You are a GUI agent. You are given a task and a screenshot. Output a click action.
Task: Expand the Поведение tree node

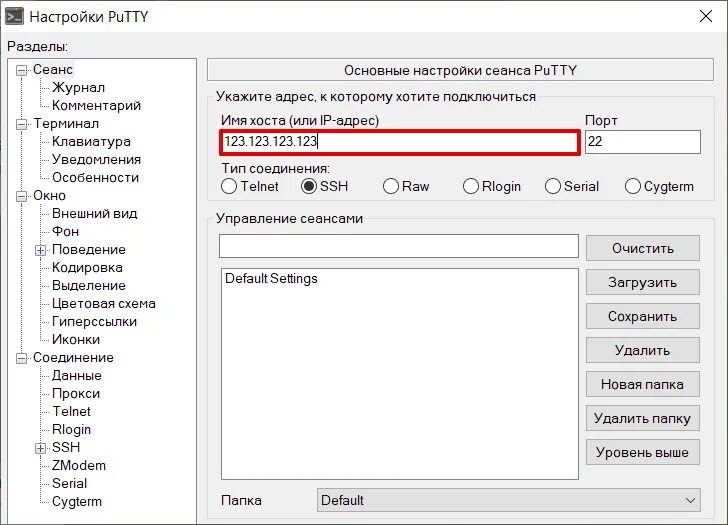[x=40, y=251]
